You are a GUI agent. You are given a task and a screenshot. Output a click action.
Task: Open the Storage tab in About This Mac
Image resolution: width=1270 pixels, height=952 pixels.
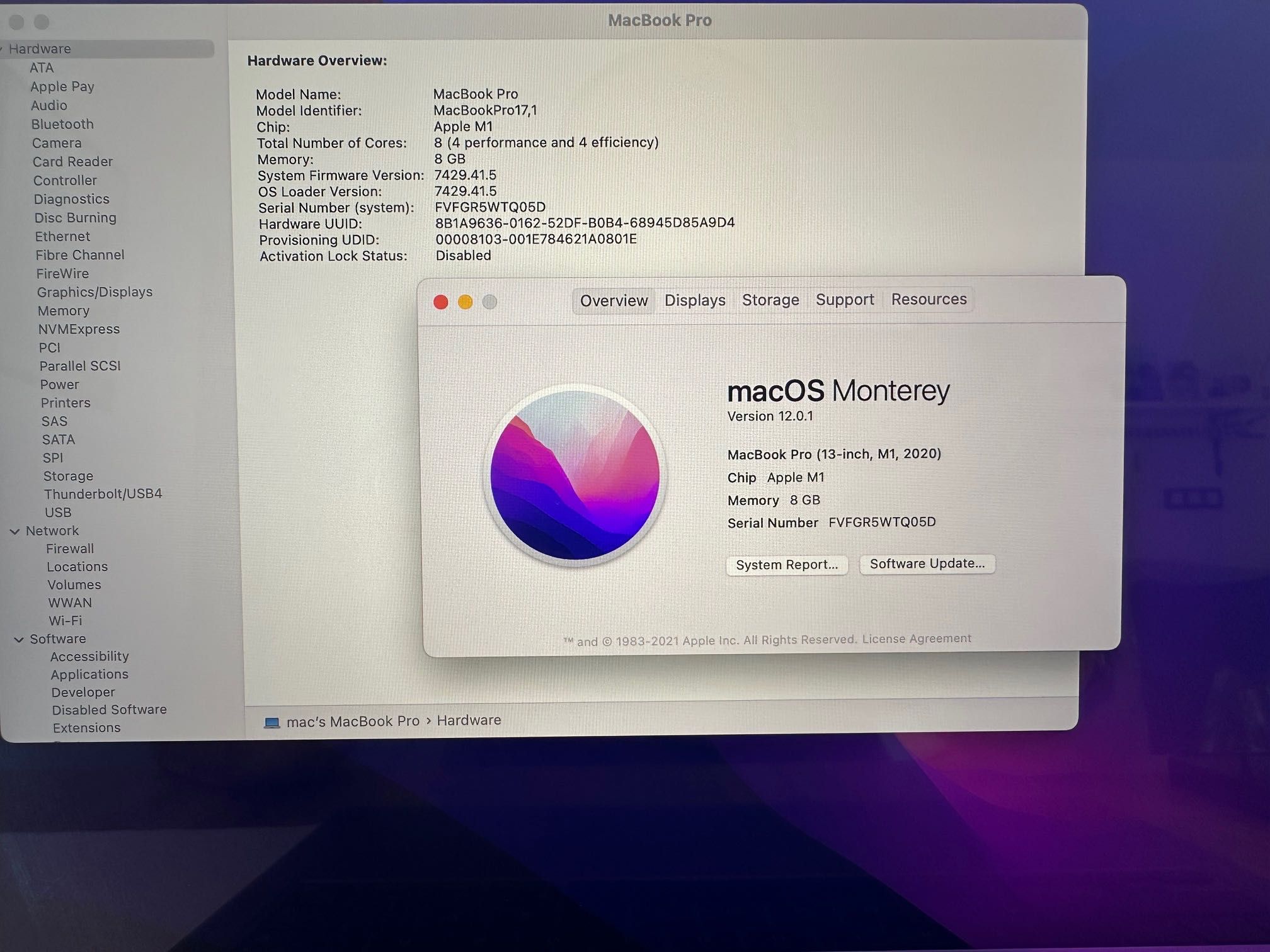pos(770,300)
